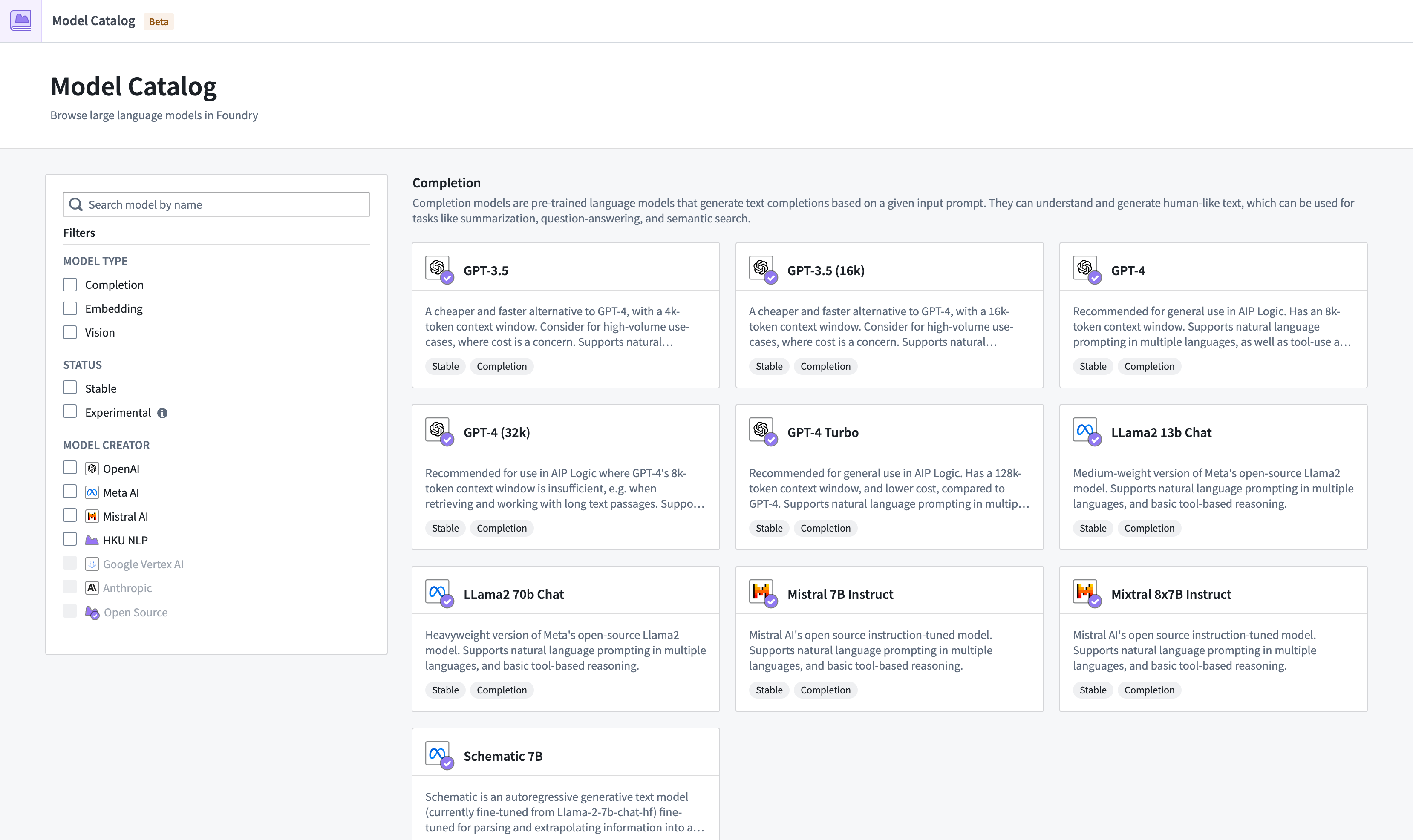Enable the Completion model type filter

point(69,284)
